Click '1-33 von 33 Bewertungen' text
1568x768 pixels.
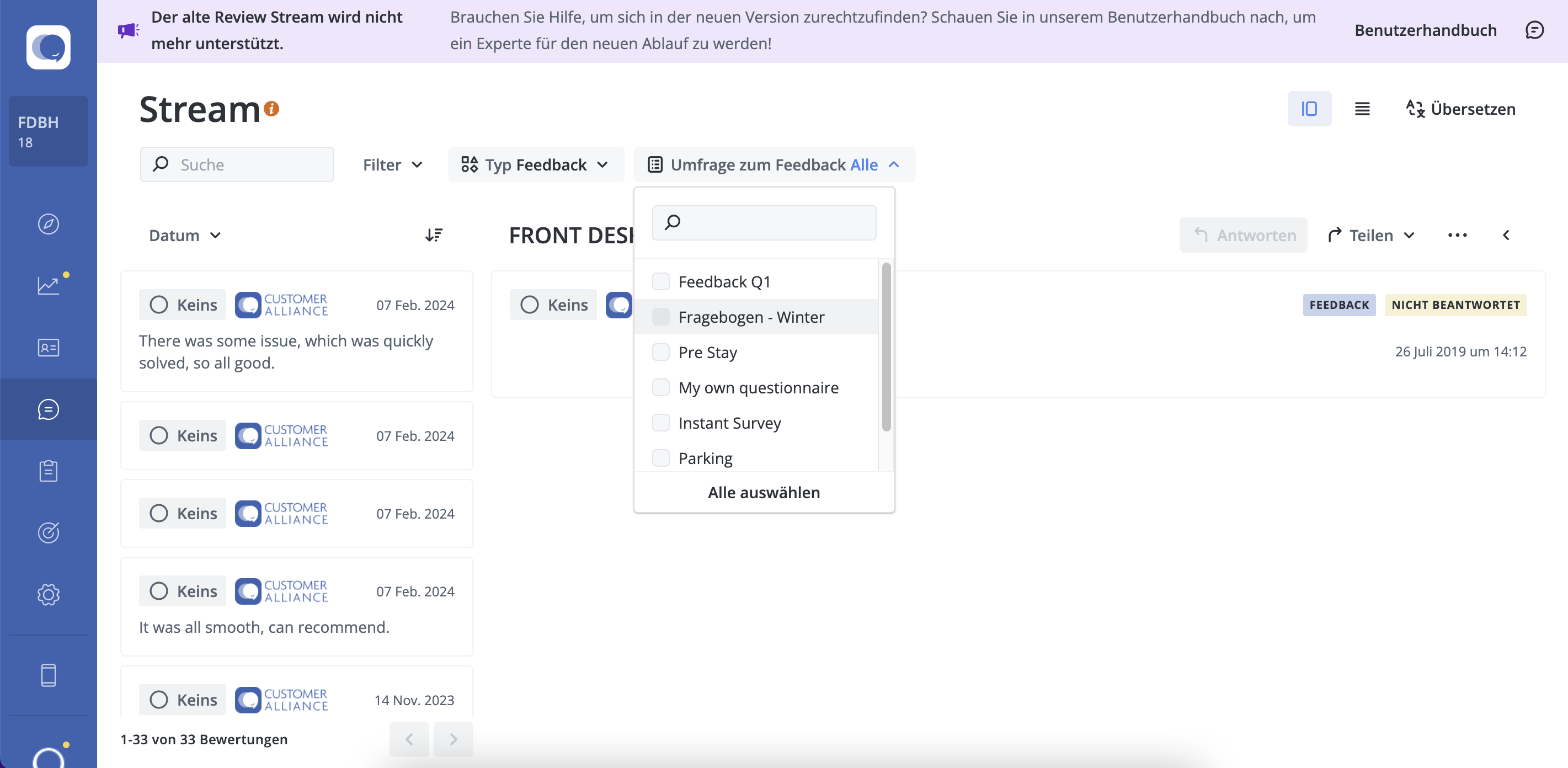point(204,739)
